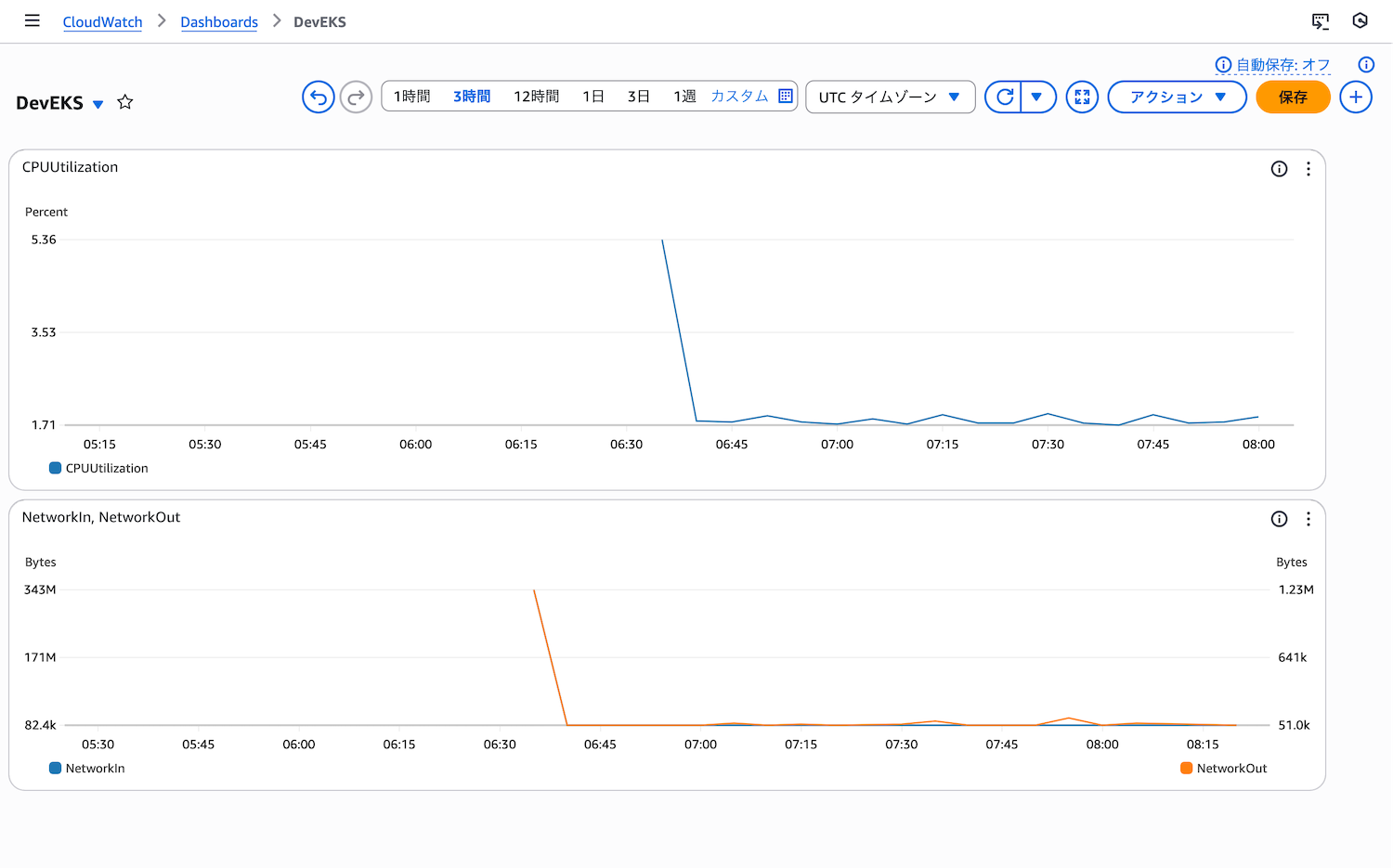Image resolution: width=1393 pixels, height=868 pixels.
Task: Toggle NetworkOut legend series visibility
Action: pyautogui.click(x=1223, y=769)
